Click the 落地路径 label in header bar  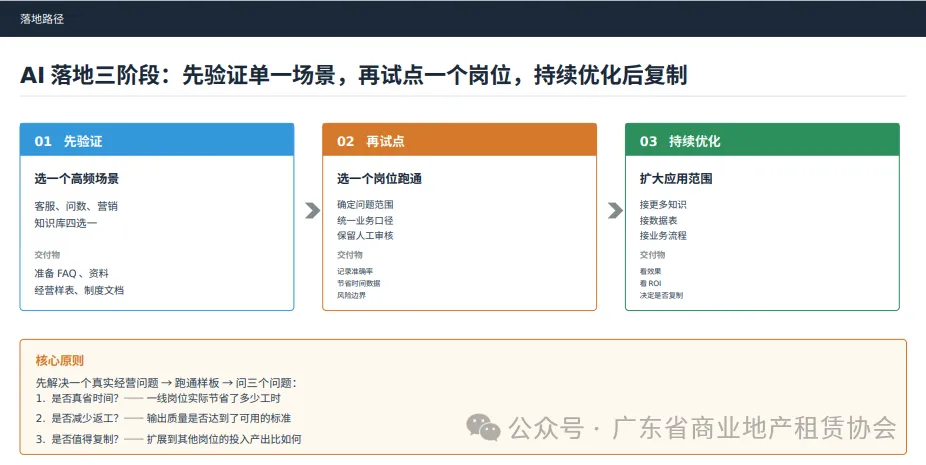(42, 19)
